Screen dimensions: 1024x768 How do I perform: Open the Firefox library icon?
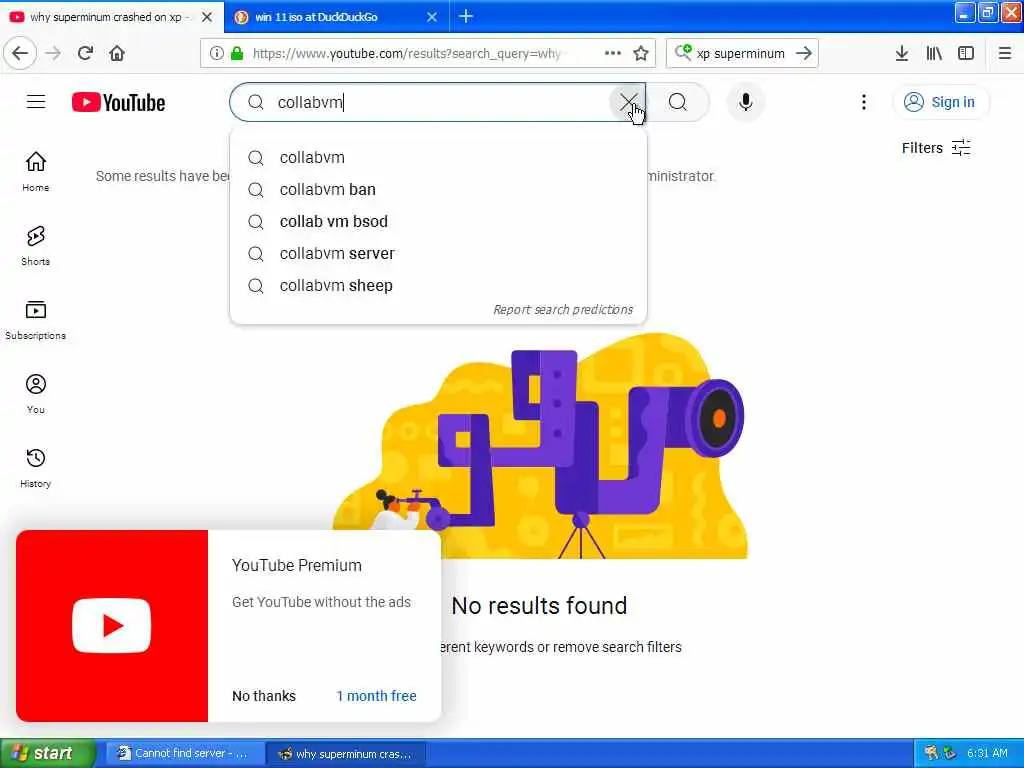[x=934, y=53]
